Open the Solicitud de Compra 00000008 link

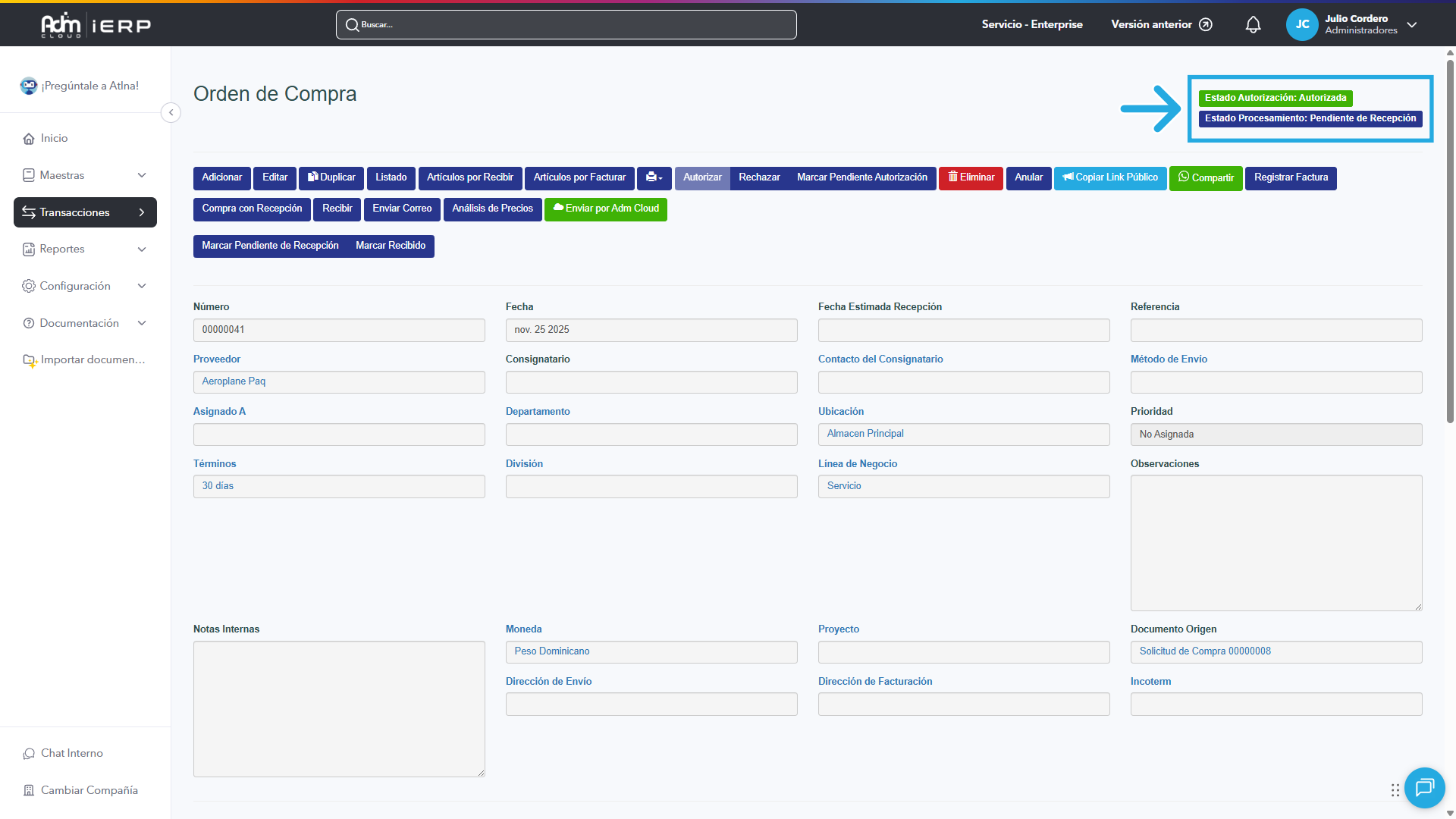[1205, 651]
